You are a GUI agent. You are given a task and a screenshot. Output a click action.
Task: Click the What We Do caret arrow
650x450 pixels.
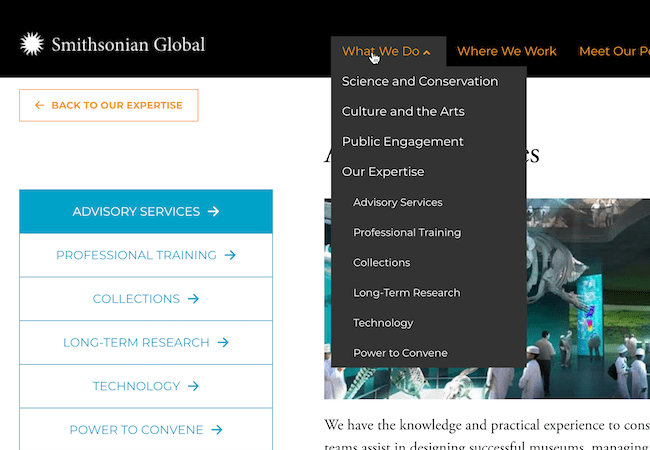[x=427, y=52]
